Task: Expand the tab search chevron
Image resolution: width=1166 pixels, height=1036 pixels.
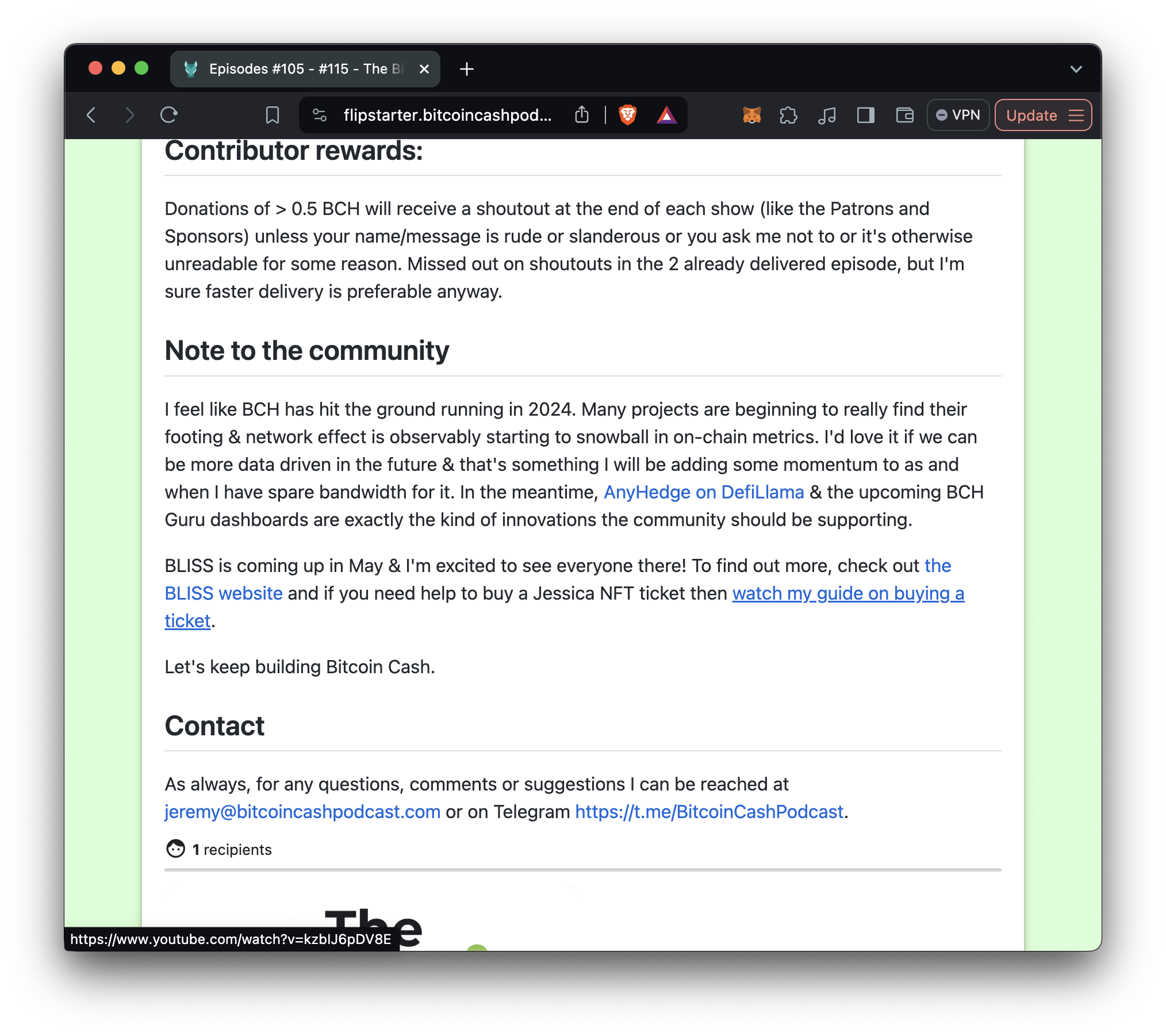Action: [1076, 69]
